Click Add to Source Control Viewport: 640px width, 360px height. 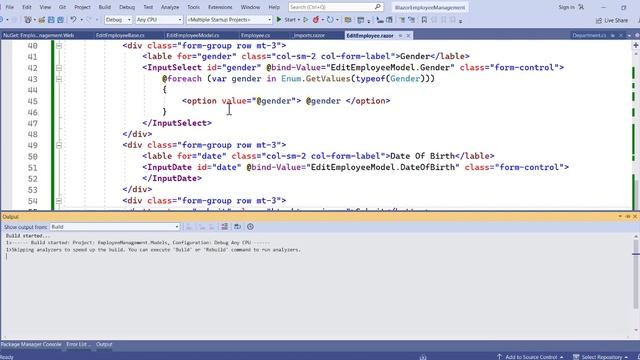pos(531,357)
